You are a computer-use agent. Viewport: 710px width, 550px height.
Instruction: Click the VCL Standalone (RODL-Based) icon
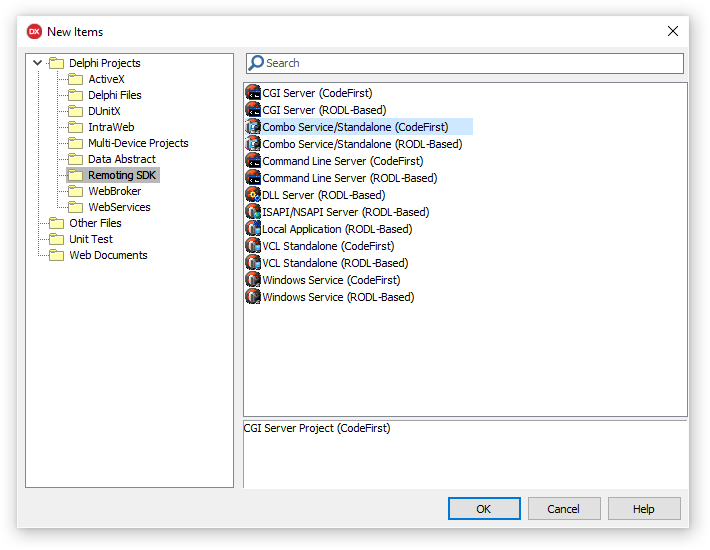pos(253,263)
